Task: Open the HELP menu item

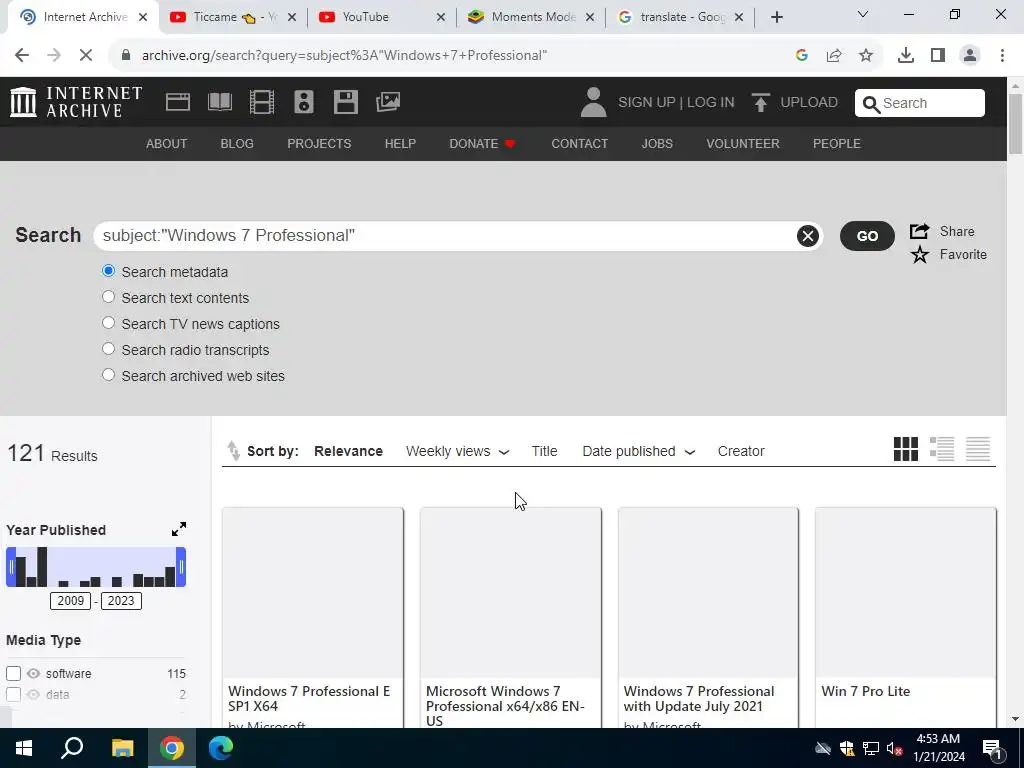Action: 400,144
